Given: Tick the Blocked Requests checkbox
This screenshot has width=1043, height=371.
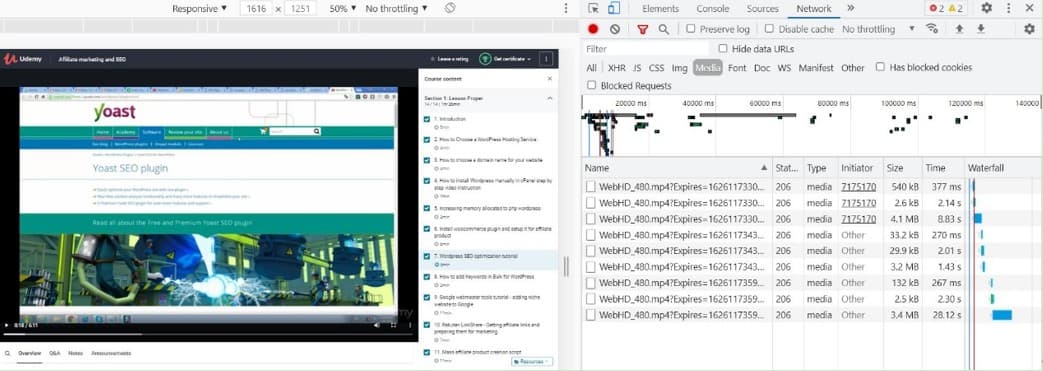Looking at the screenshot, I should point(591,85).
